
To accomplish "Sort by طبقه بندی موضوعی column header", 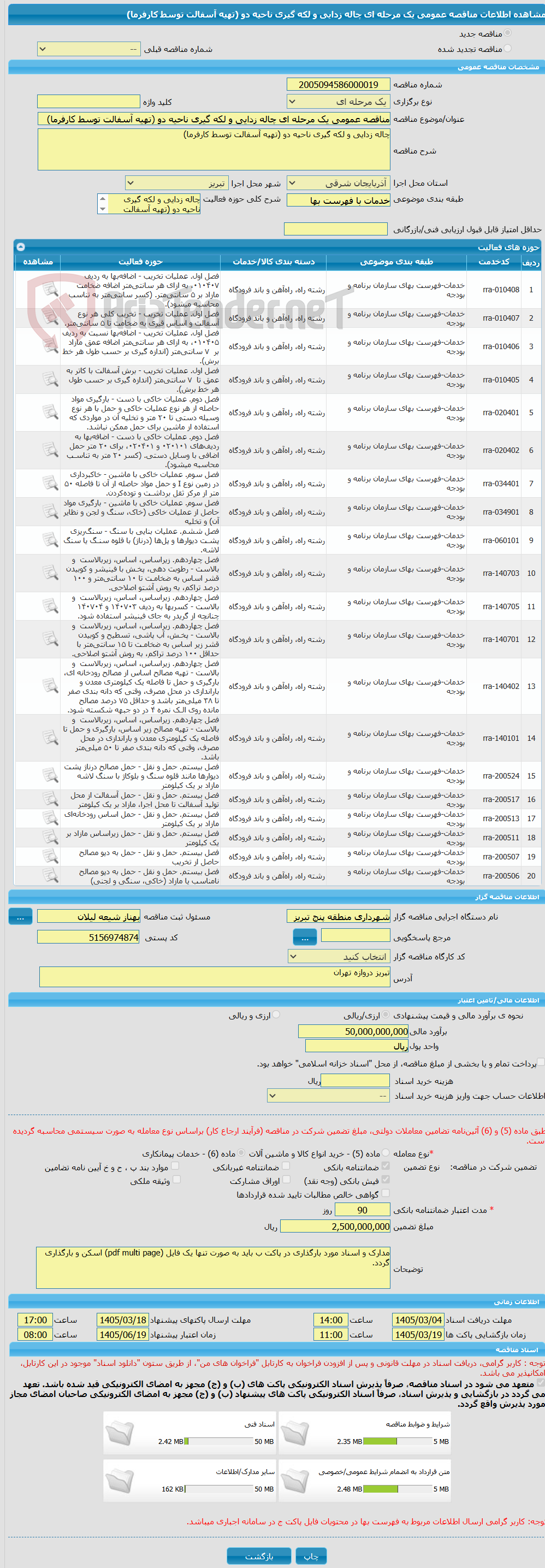I will pos(396,262).
